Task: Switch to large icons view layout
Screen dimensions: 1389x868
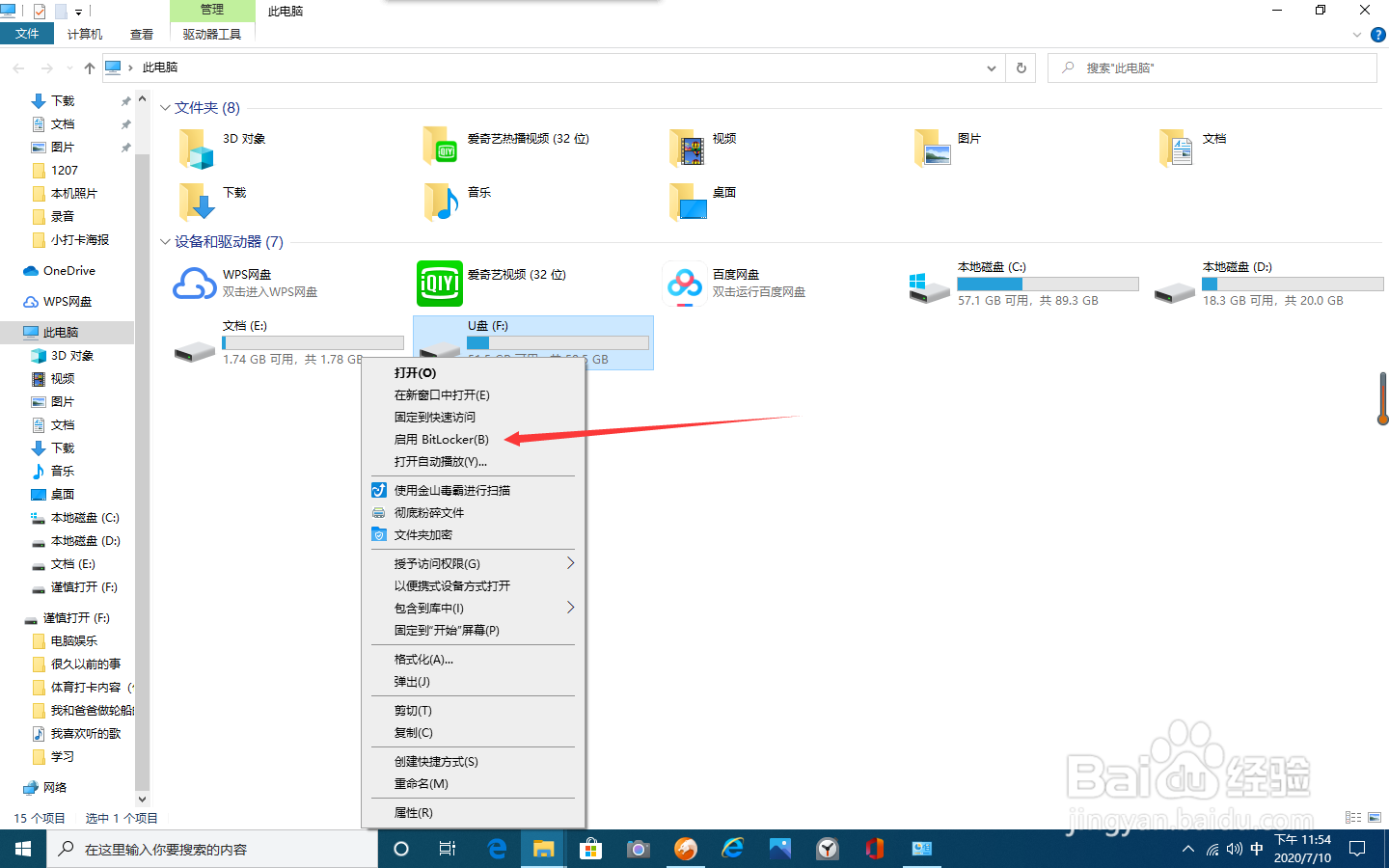Action: point(1375,818)
